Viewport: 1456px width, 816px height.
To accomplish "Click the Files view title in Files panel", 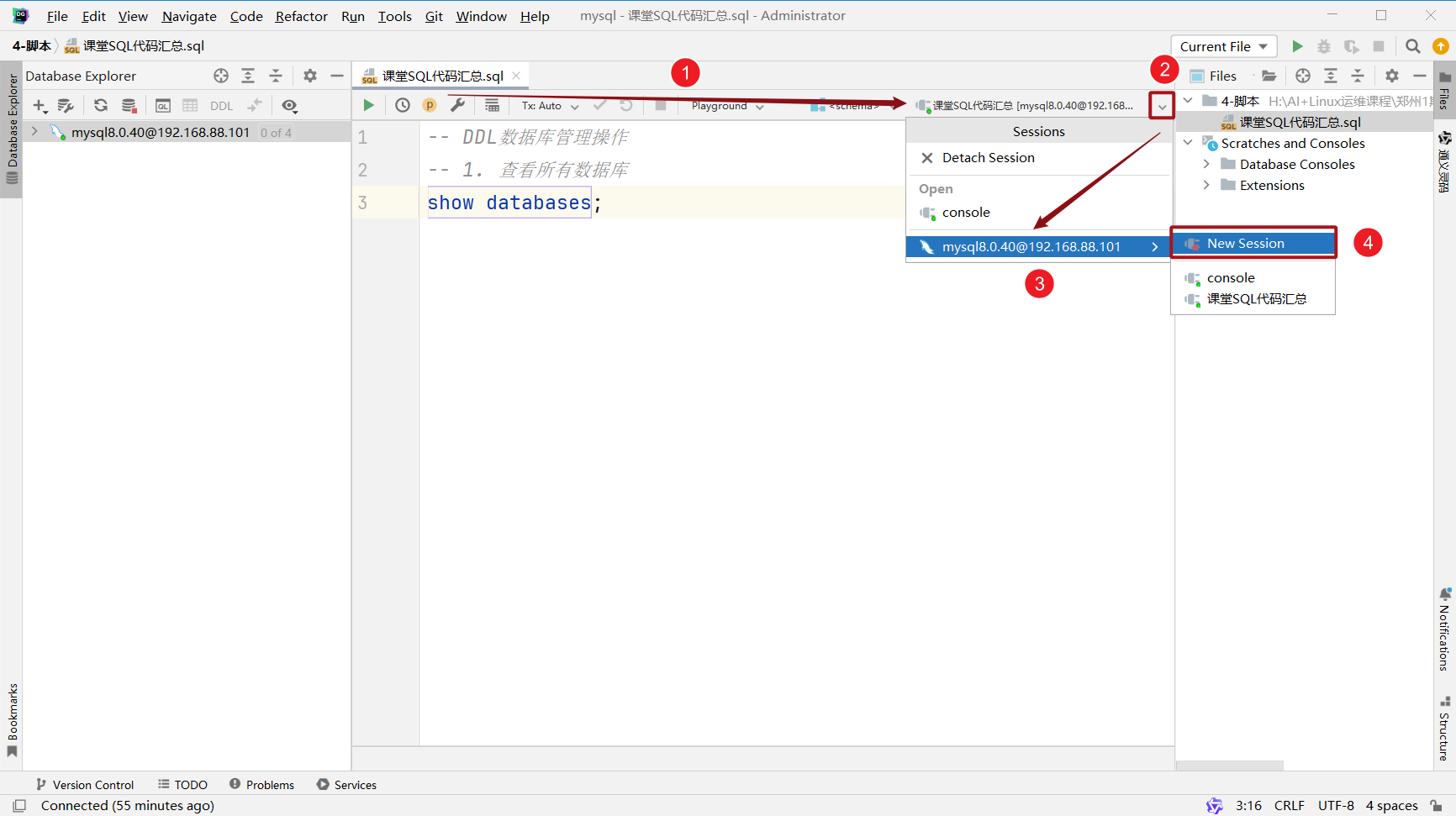I will (x=1222, y=76).
